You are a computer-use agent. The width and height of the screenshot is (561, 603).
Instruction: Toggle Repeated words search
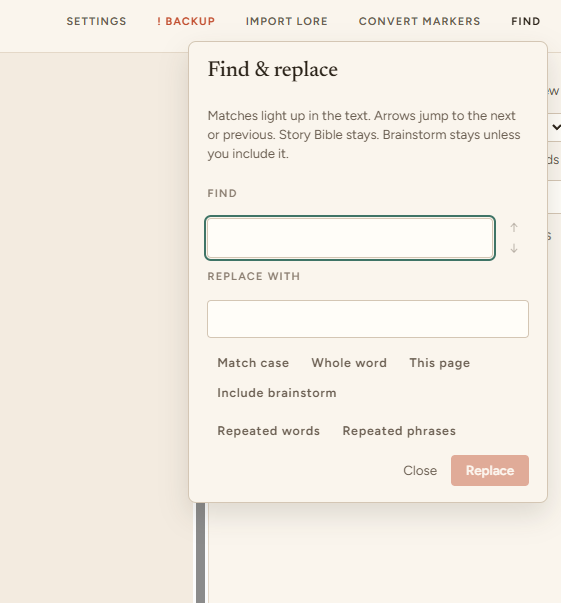268,431
